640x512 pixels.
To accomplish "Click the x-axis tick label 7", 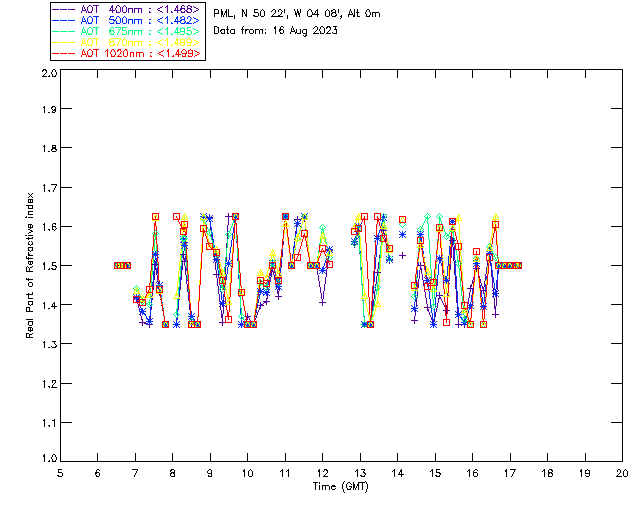I will point(135,473).
